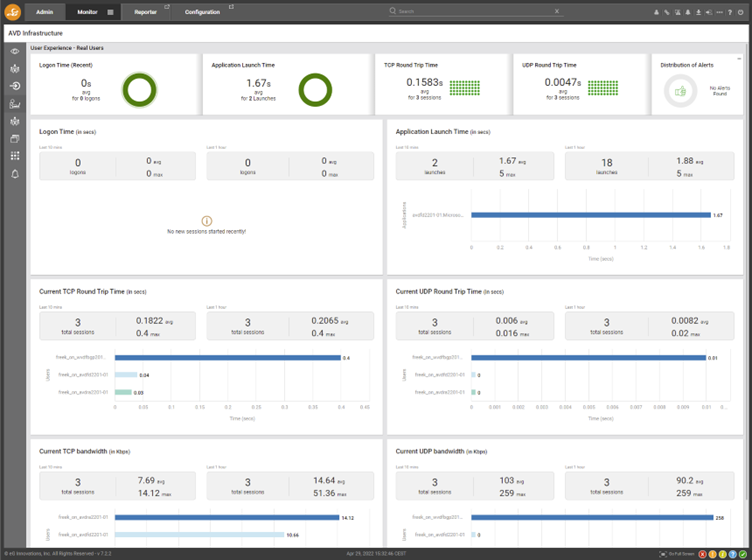The width and height of the screenshot is (752, 560).
Task: Click the 0.03 TCP round trip bar
Action: (123, 392)
